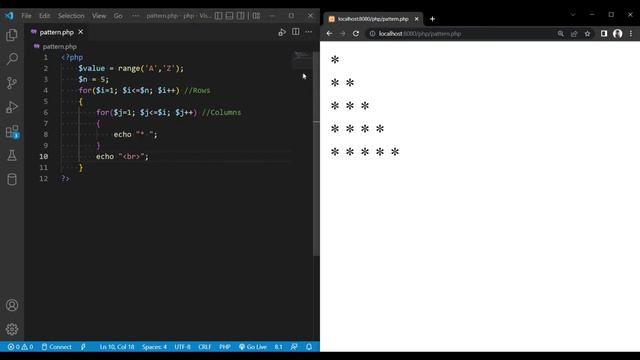Click the errors and warnings status indicator
The height and width of the screenshot is (360, 640).
20,347
